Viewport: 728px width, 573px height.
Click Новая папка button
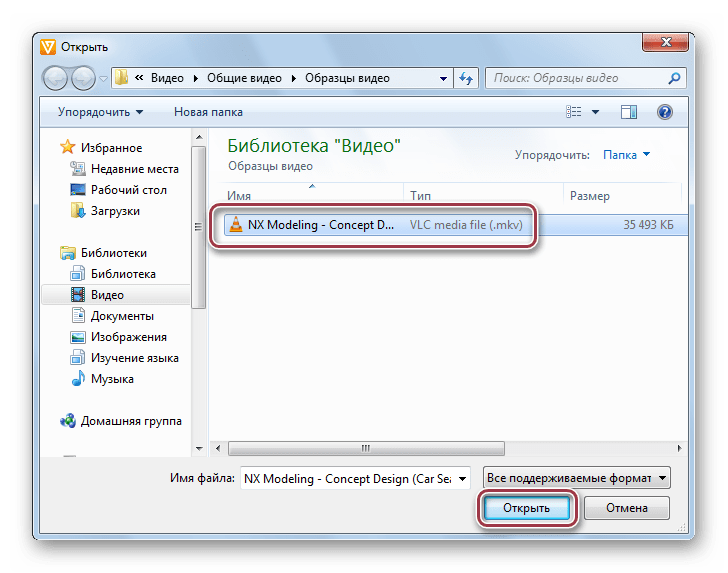coord(208,112)
